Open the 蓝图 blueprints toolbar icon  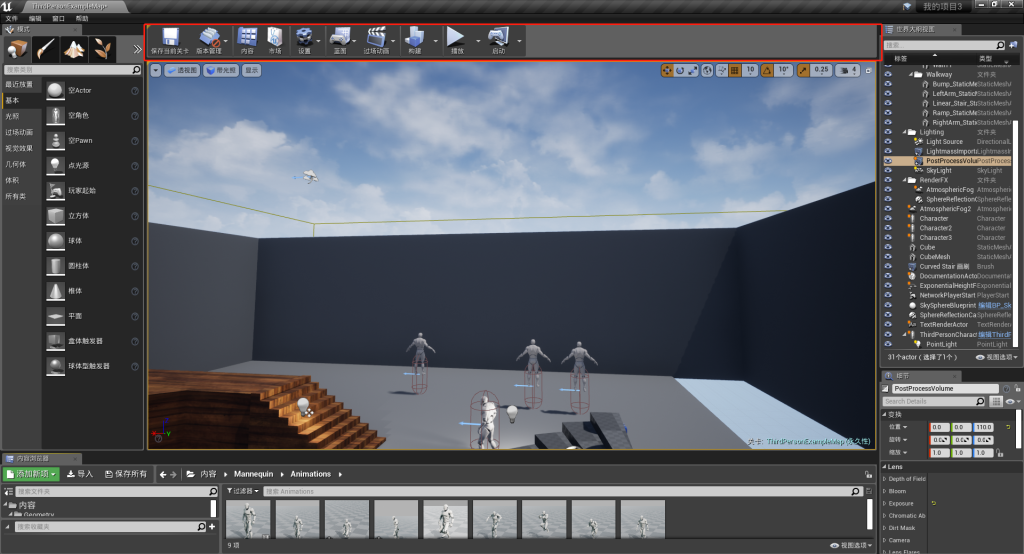click(340, 38)
